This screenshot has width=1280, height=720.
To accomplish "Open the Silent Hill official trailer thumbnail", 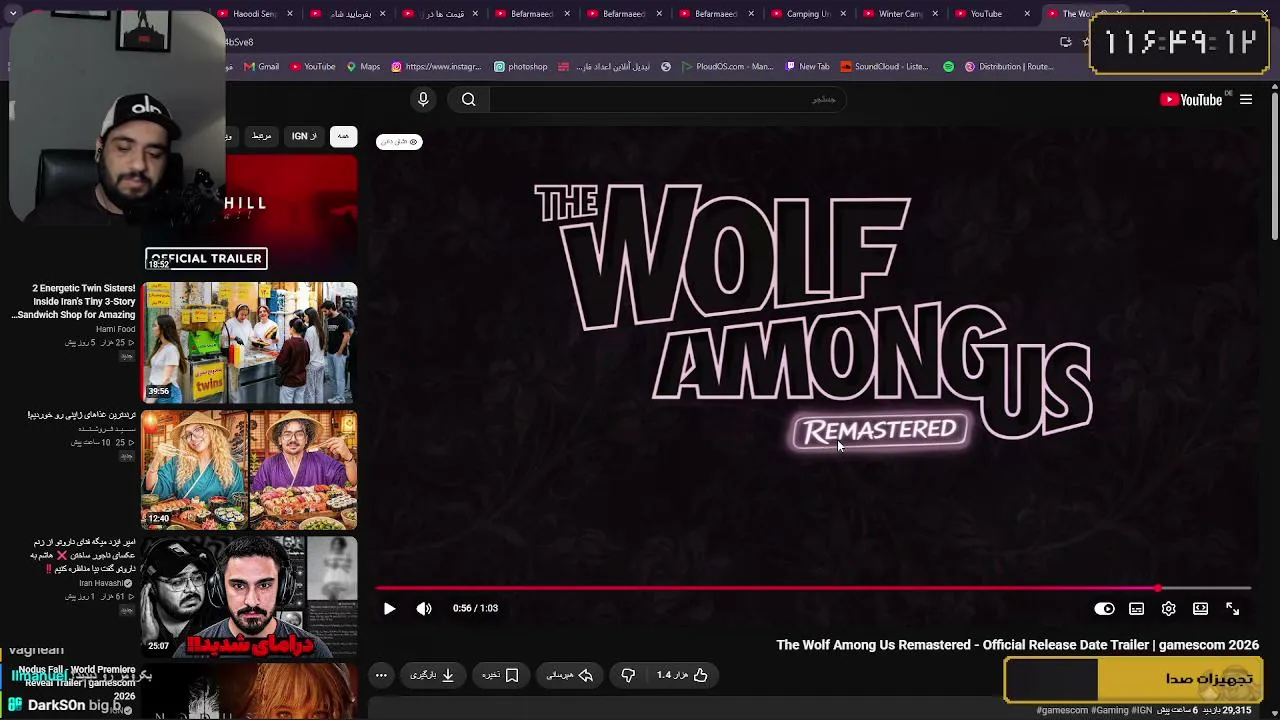I will pyautogui.click(x=250, y=214).
